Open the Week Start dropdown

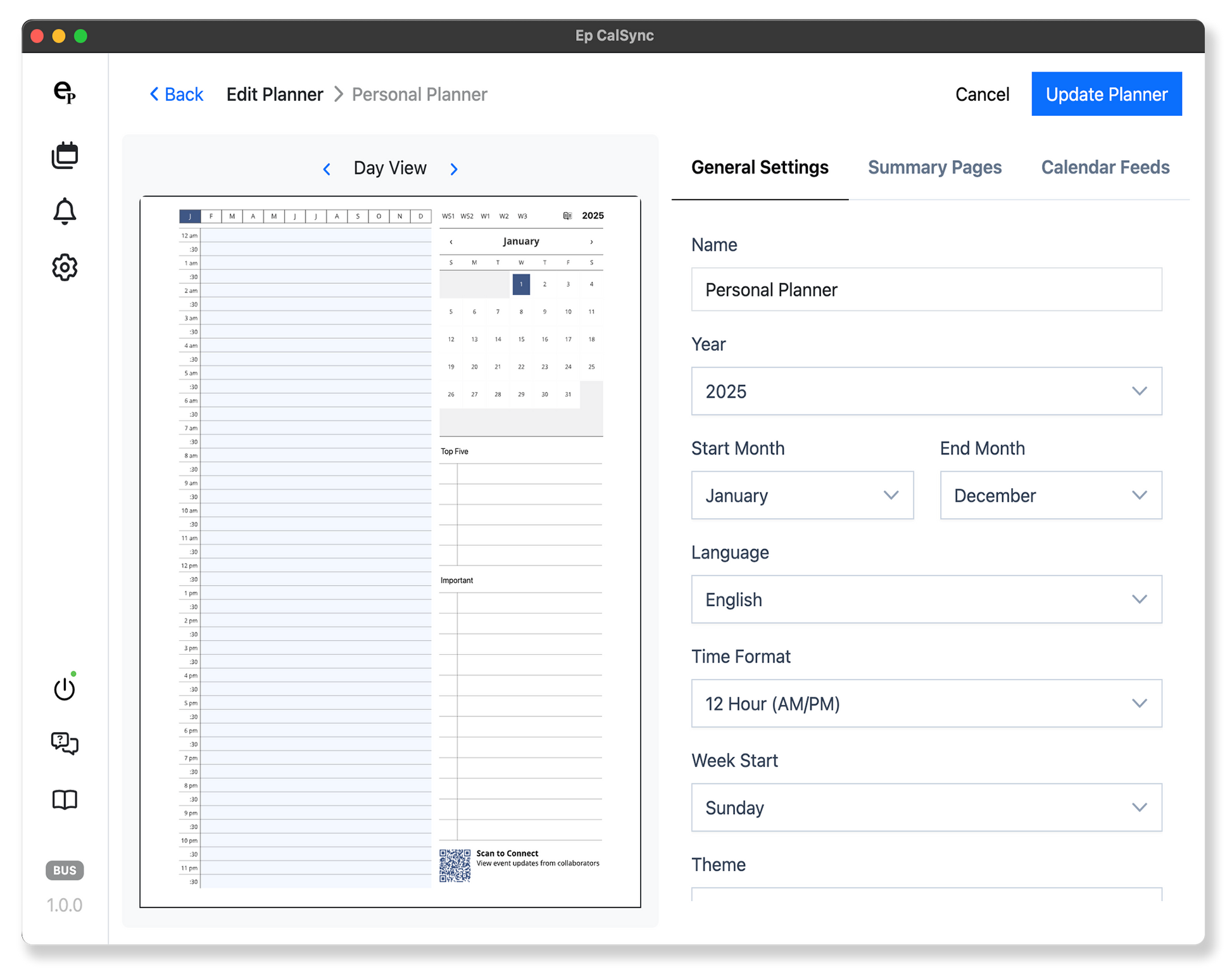(x=926, y=807)
